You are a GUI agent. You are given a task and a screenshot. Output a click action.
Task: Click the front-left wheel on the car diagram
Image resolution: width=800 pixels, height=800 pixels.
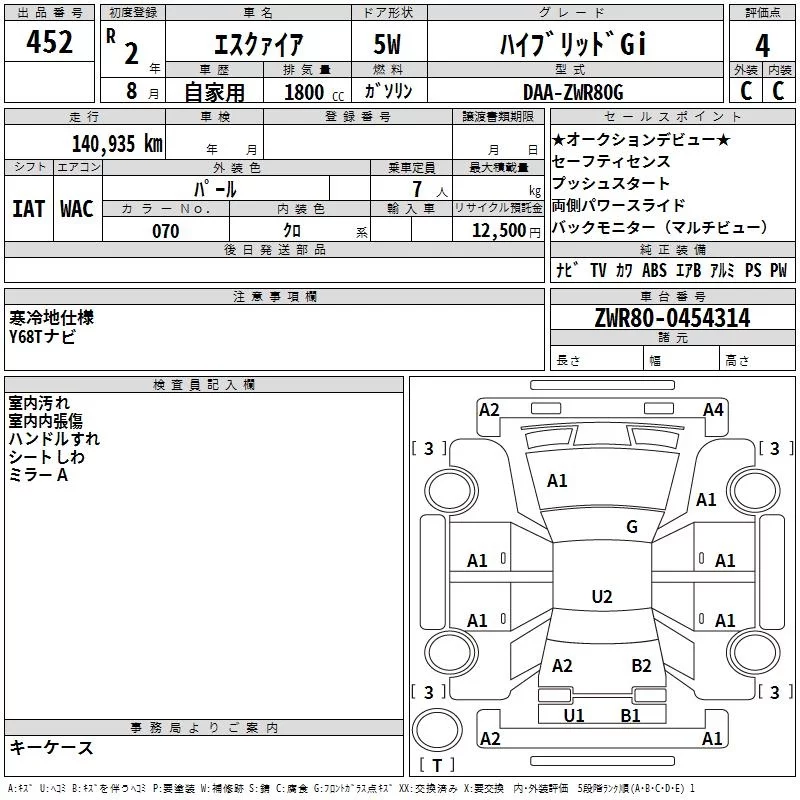pyautogui.click(x=451, y=491)
